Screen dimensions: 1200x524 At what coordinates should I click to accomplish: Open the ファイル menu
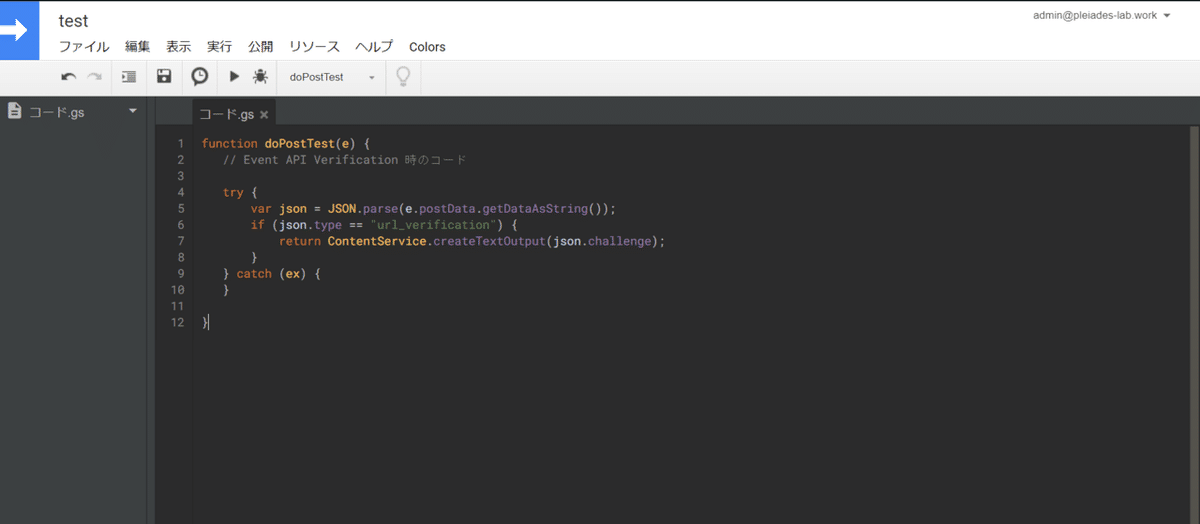[x=84, y=47]
